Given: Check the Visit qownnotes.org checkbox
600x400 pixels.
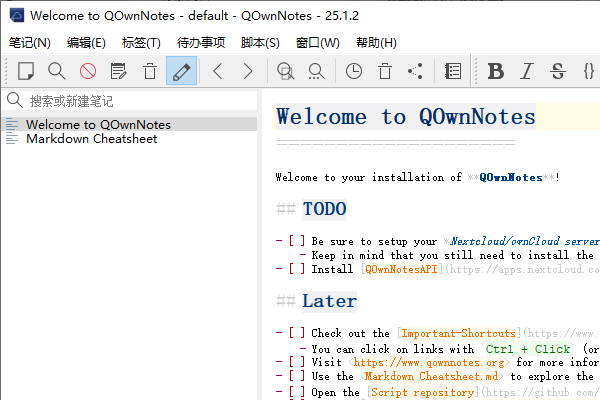Looking at the screenshot, I should point(297,362).
